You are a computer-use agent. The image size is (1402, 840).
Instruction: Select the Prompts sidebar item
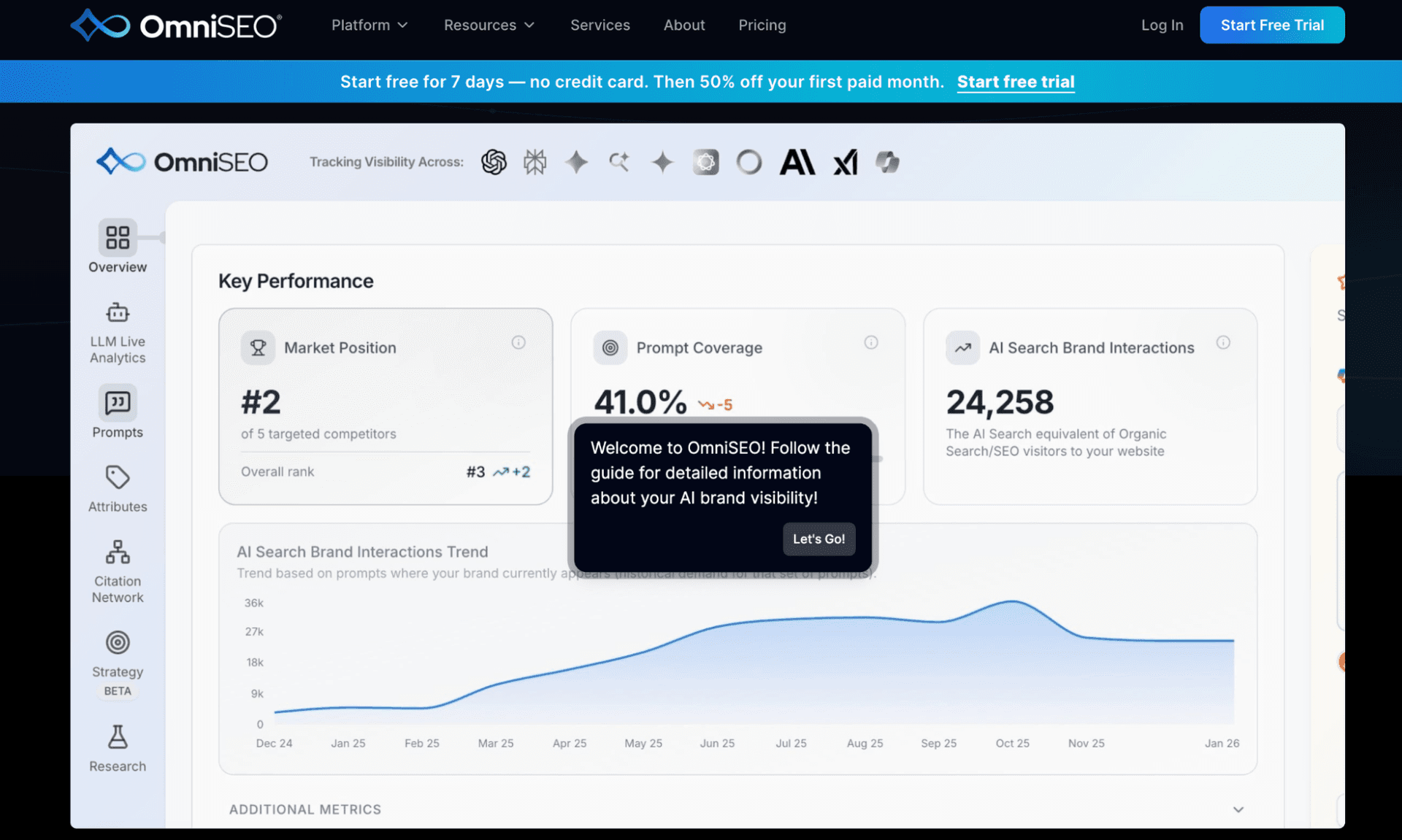point(118,412)
